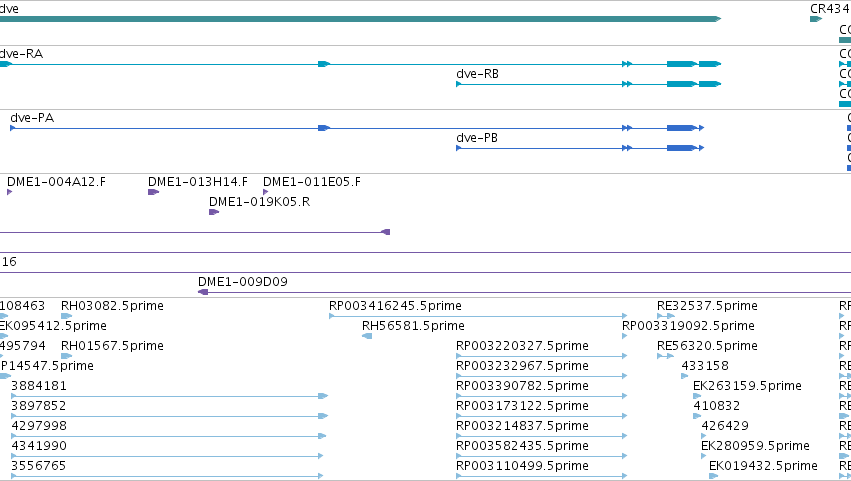Click RP003110499.5prime EST label
Screen dimensions: 851x481
coord(522,466)
